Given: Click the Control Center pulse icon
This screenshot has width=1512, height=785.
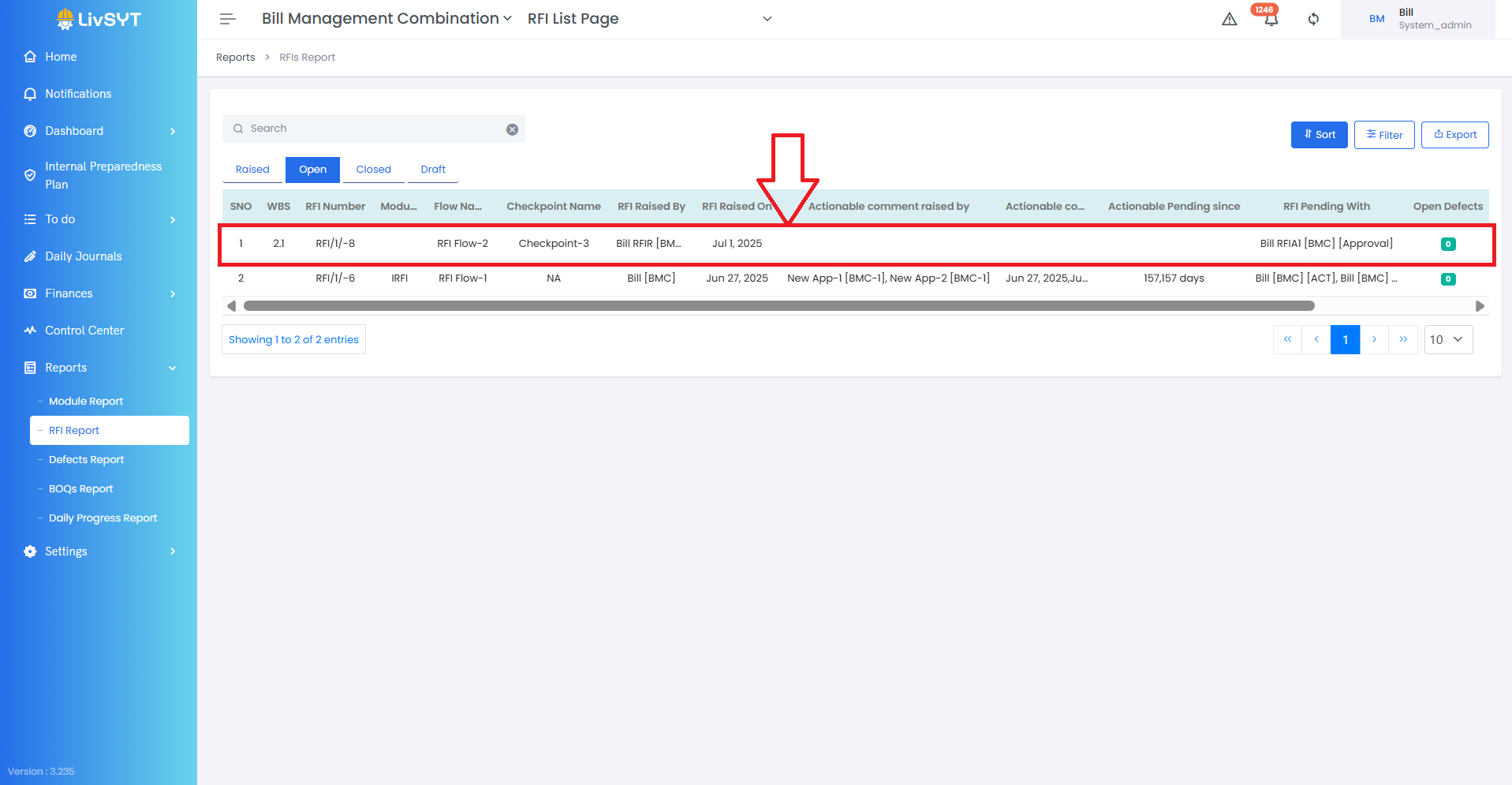Looking at the screenshot, I should click(30, 331).
